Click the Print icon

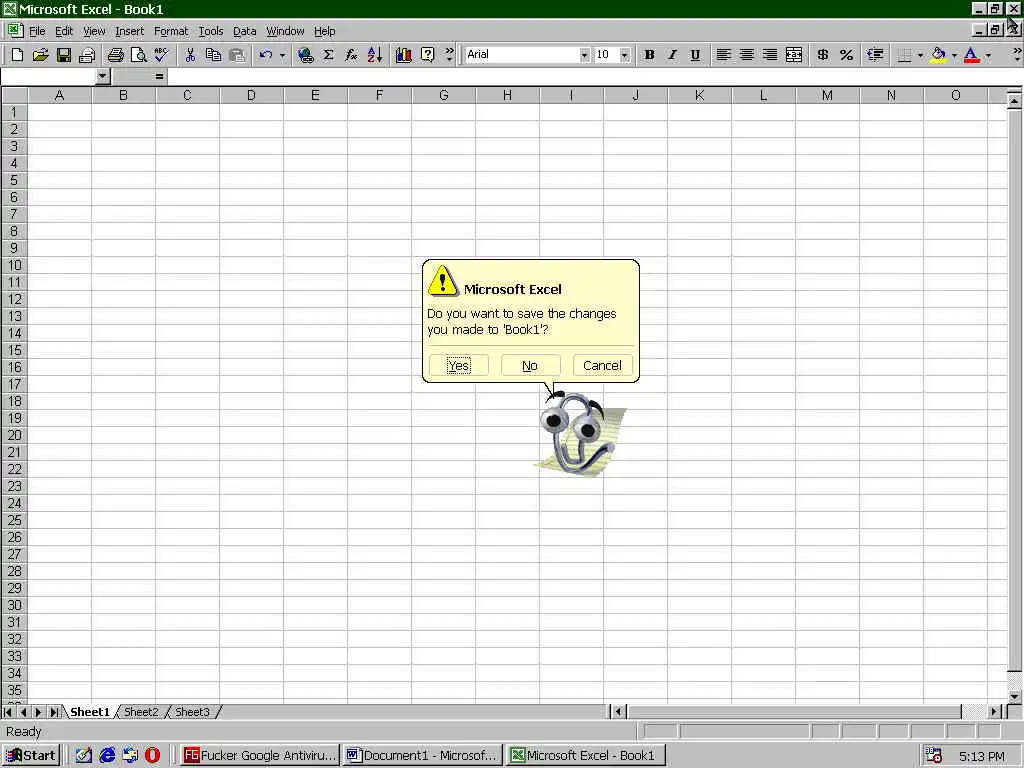[x=116, y=55]
